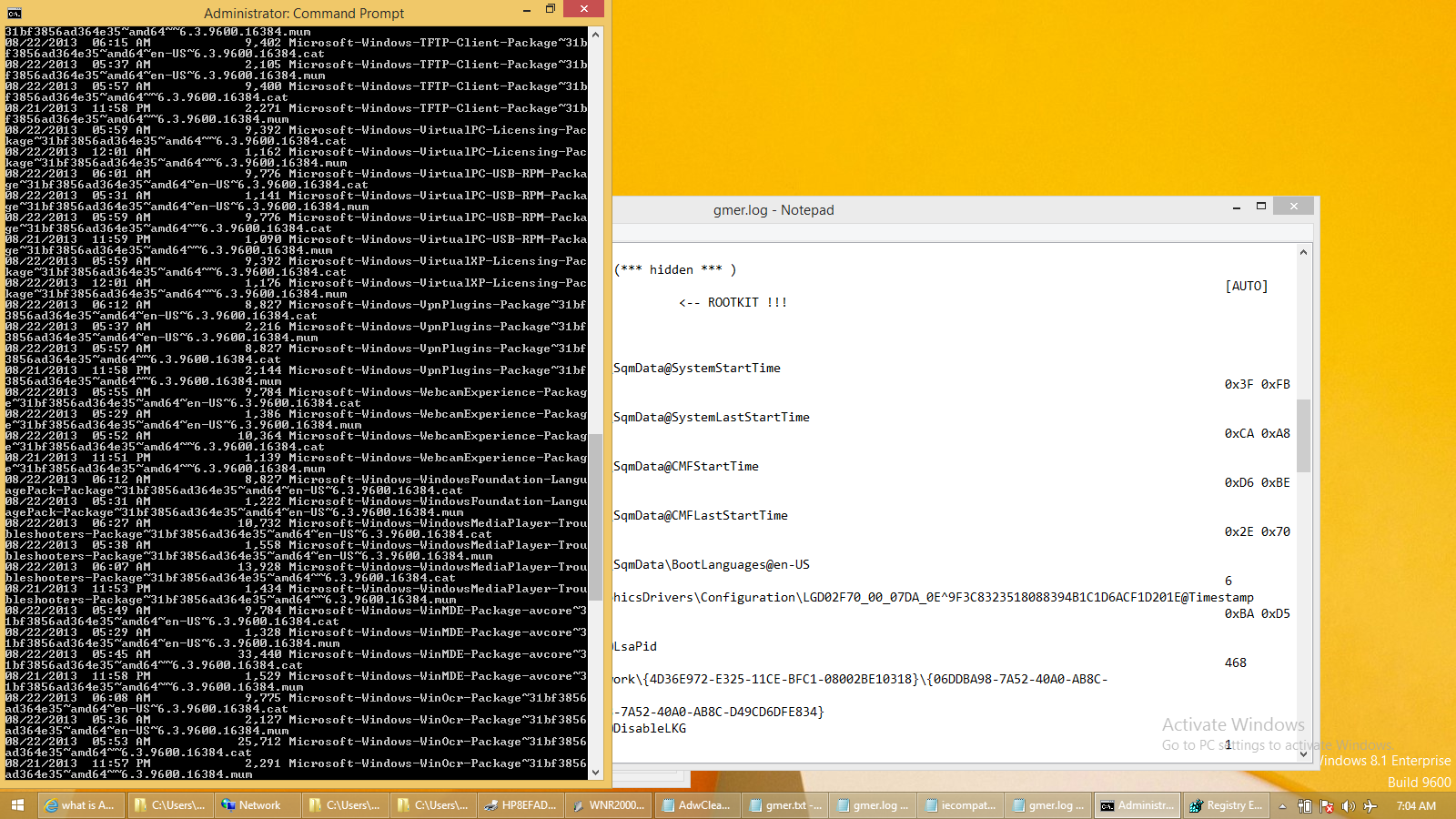Click 'Administrator: Command Prompt' title bar text

(x=304, y=14)
